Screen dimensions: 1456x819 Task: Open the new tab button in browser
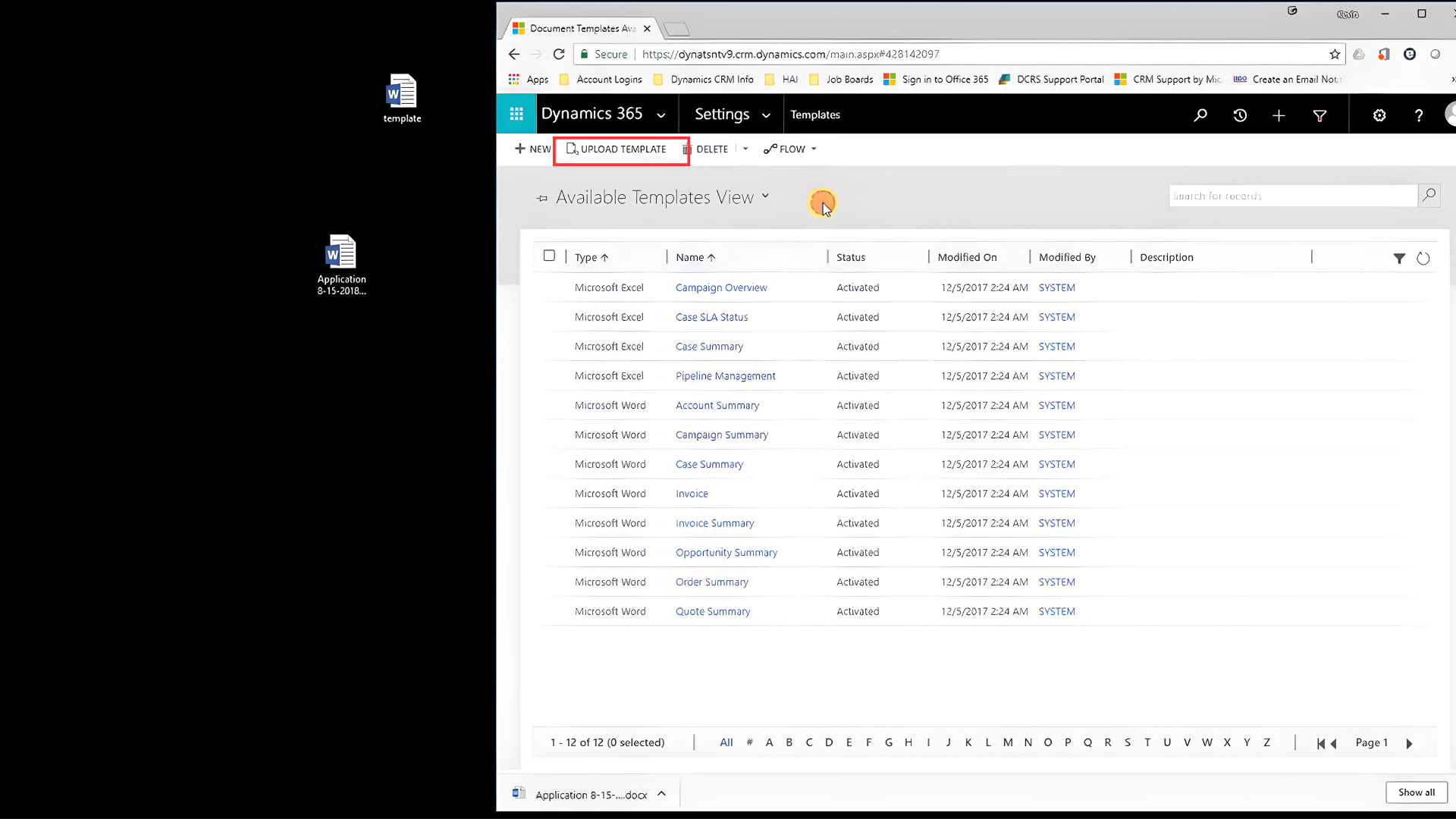[676, 29]
